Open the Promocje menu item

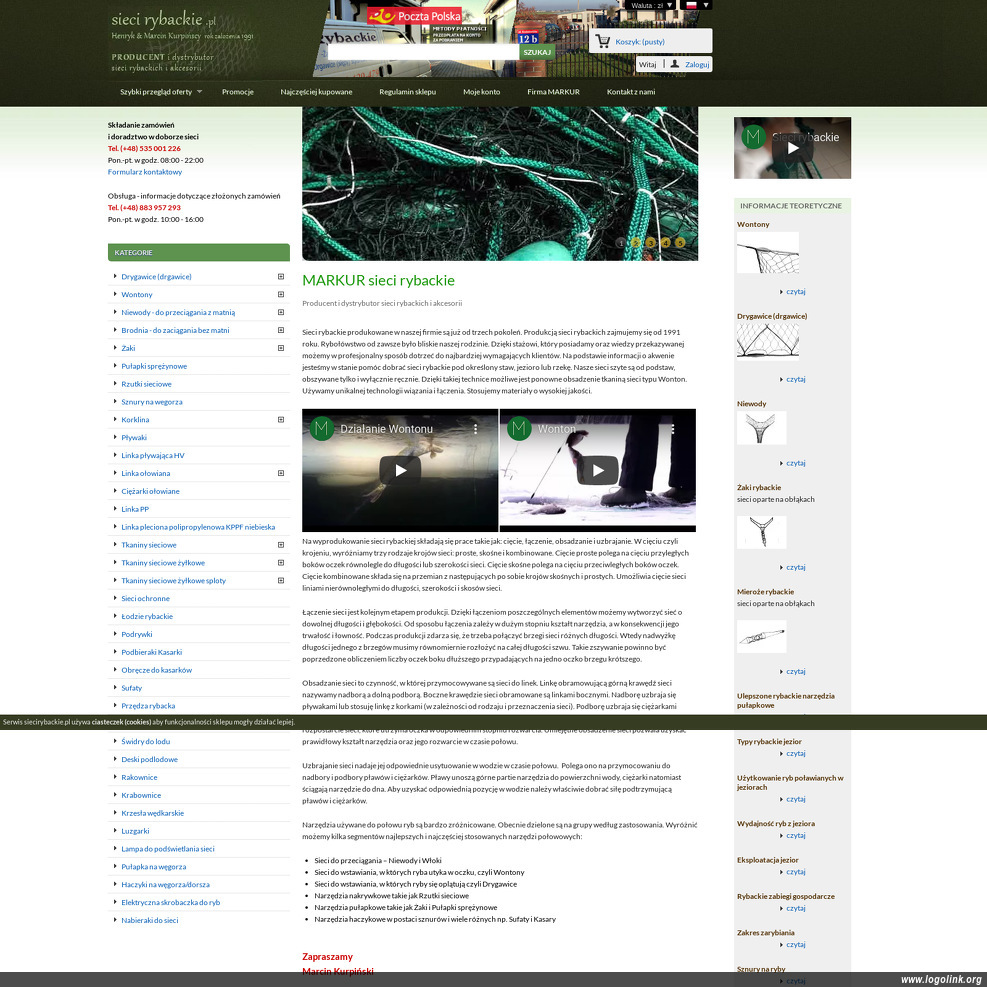pos(238,92)
